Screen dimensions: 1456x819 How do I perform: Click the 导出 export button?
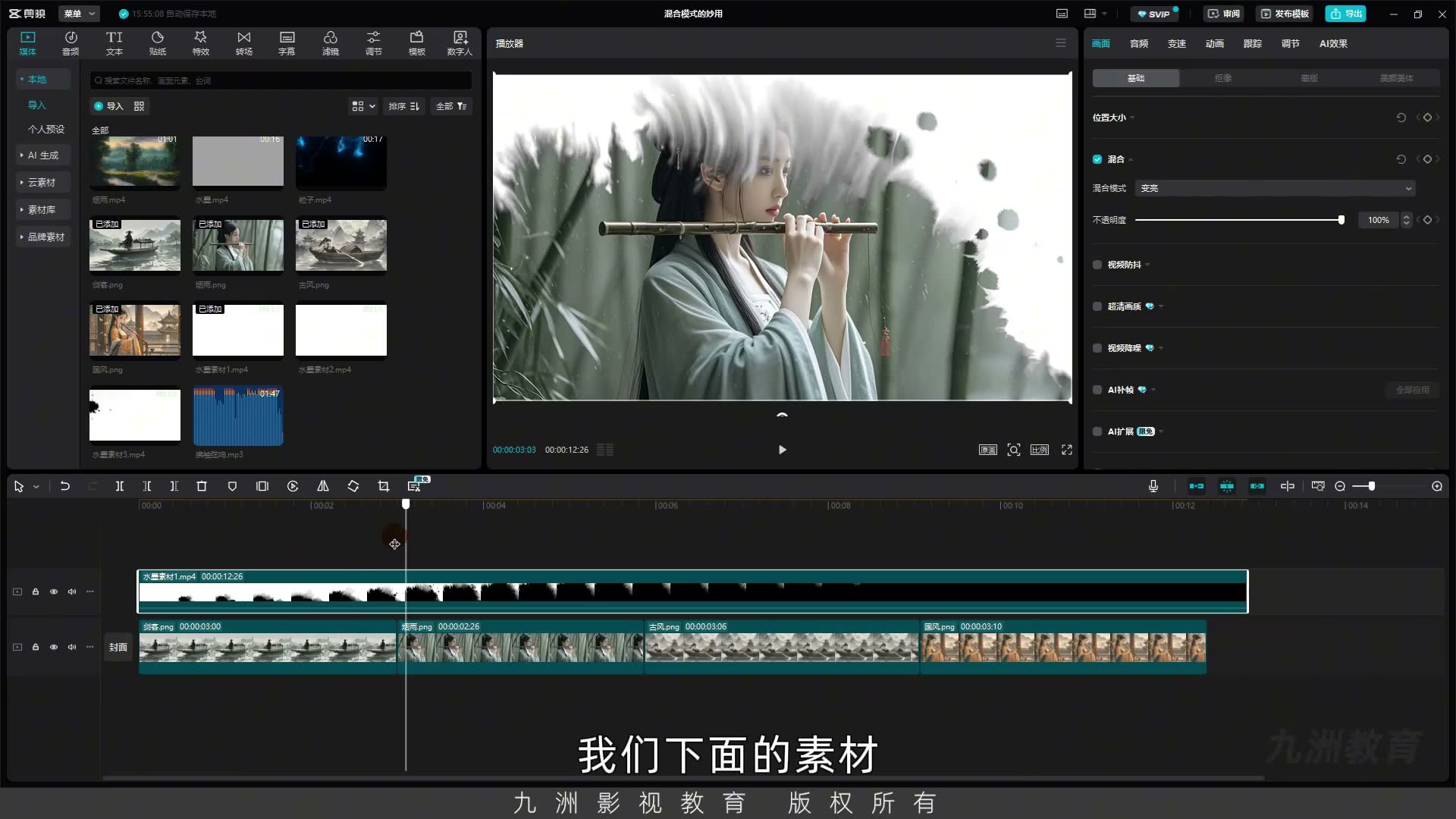[1346, 14]
